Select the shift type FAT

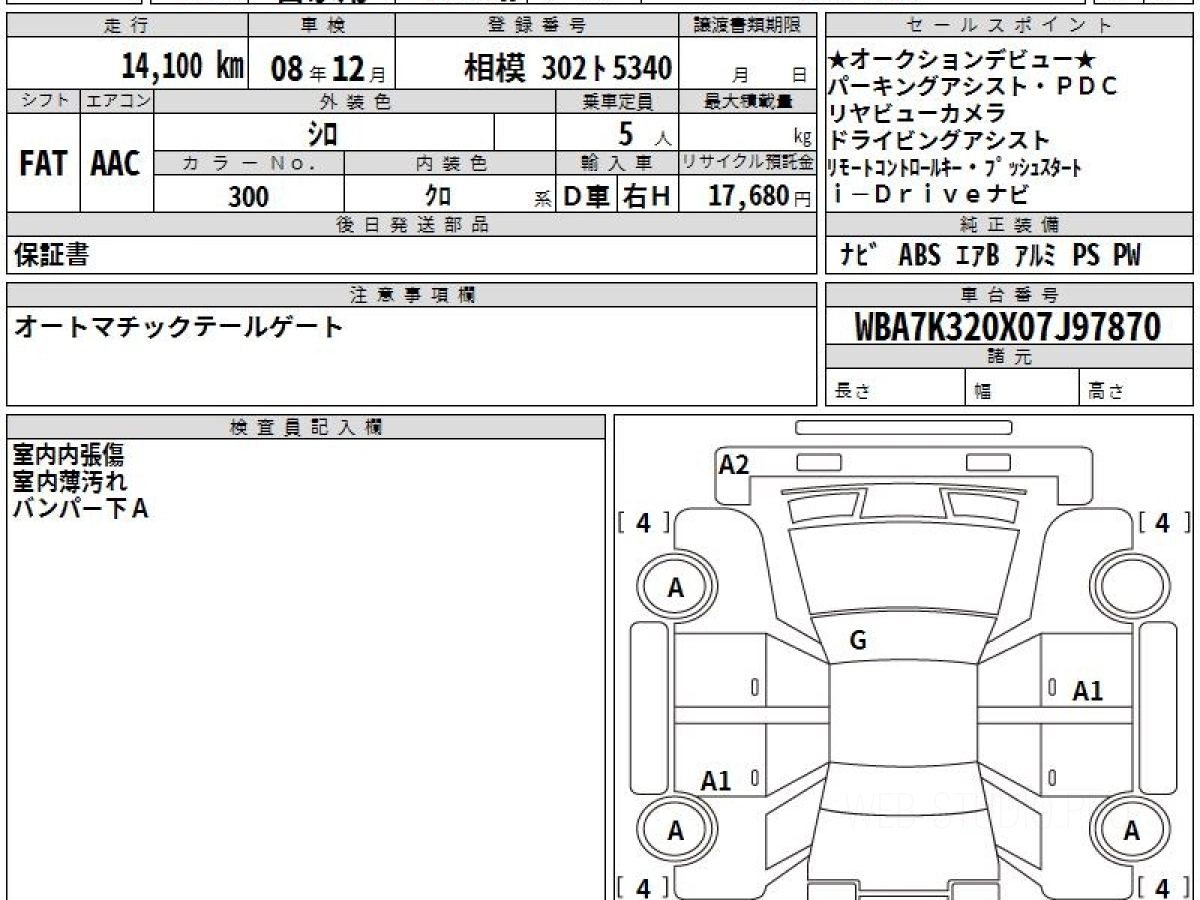pyautogui.click(x=43, y=163)
